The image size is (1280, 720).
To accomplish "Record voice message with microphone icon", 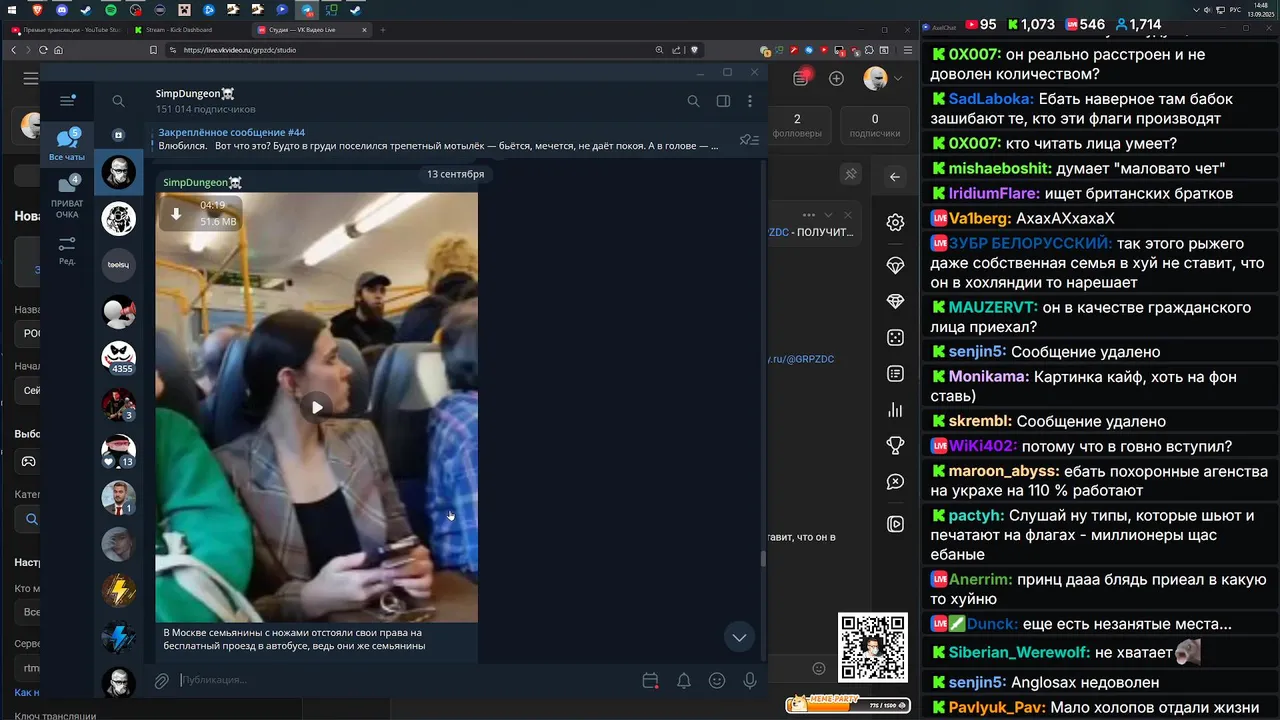I will coord(750,681).
